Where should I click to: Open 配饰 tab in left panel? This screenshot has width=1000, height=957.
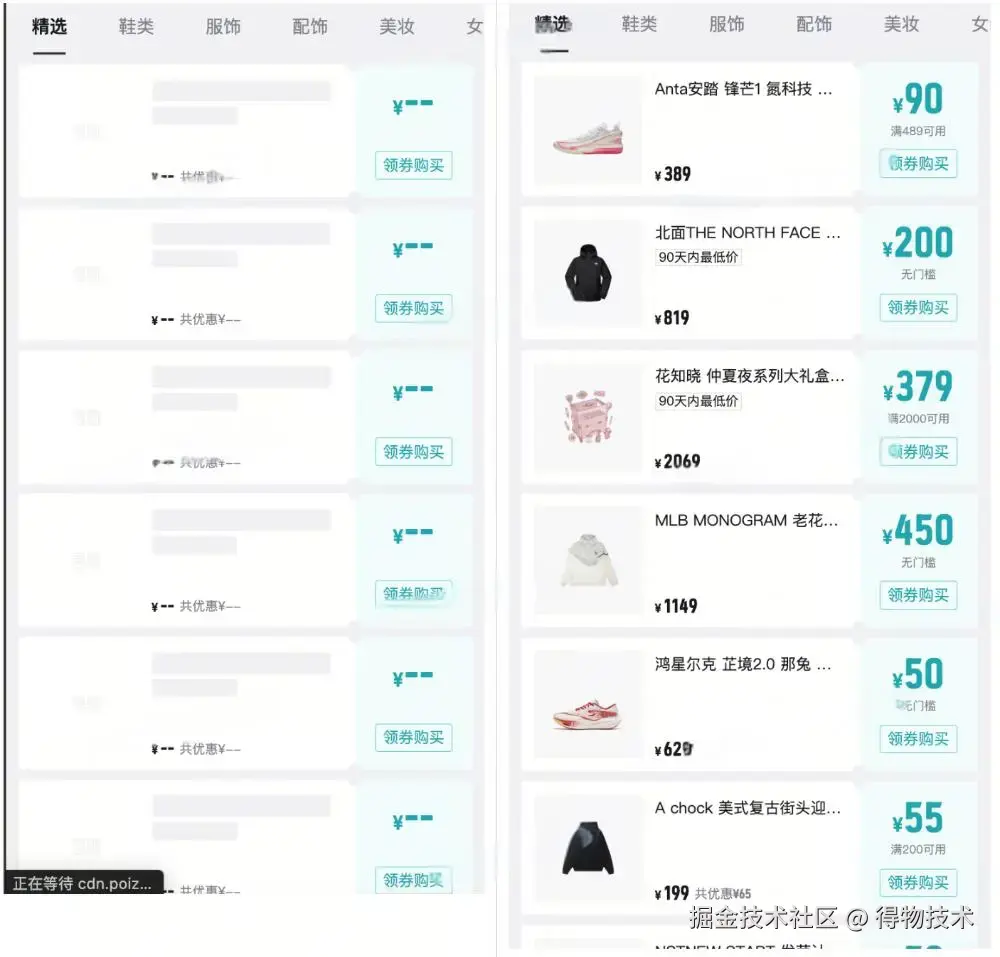(310, 26)
